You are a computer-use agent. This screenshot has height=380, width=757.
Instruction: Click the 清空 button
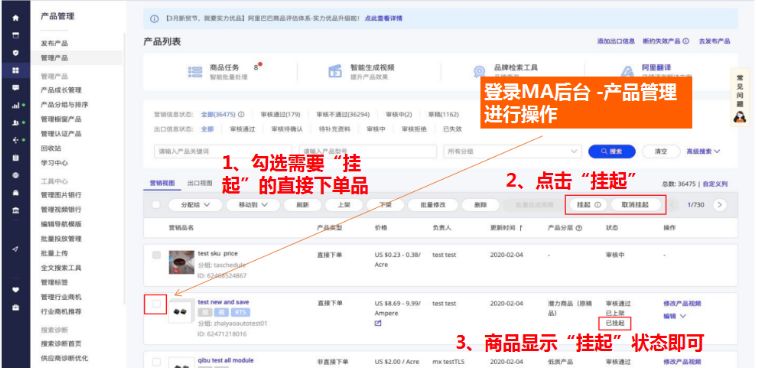[x=661, y=152]
